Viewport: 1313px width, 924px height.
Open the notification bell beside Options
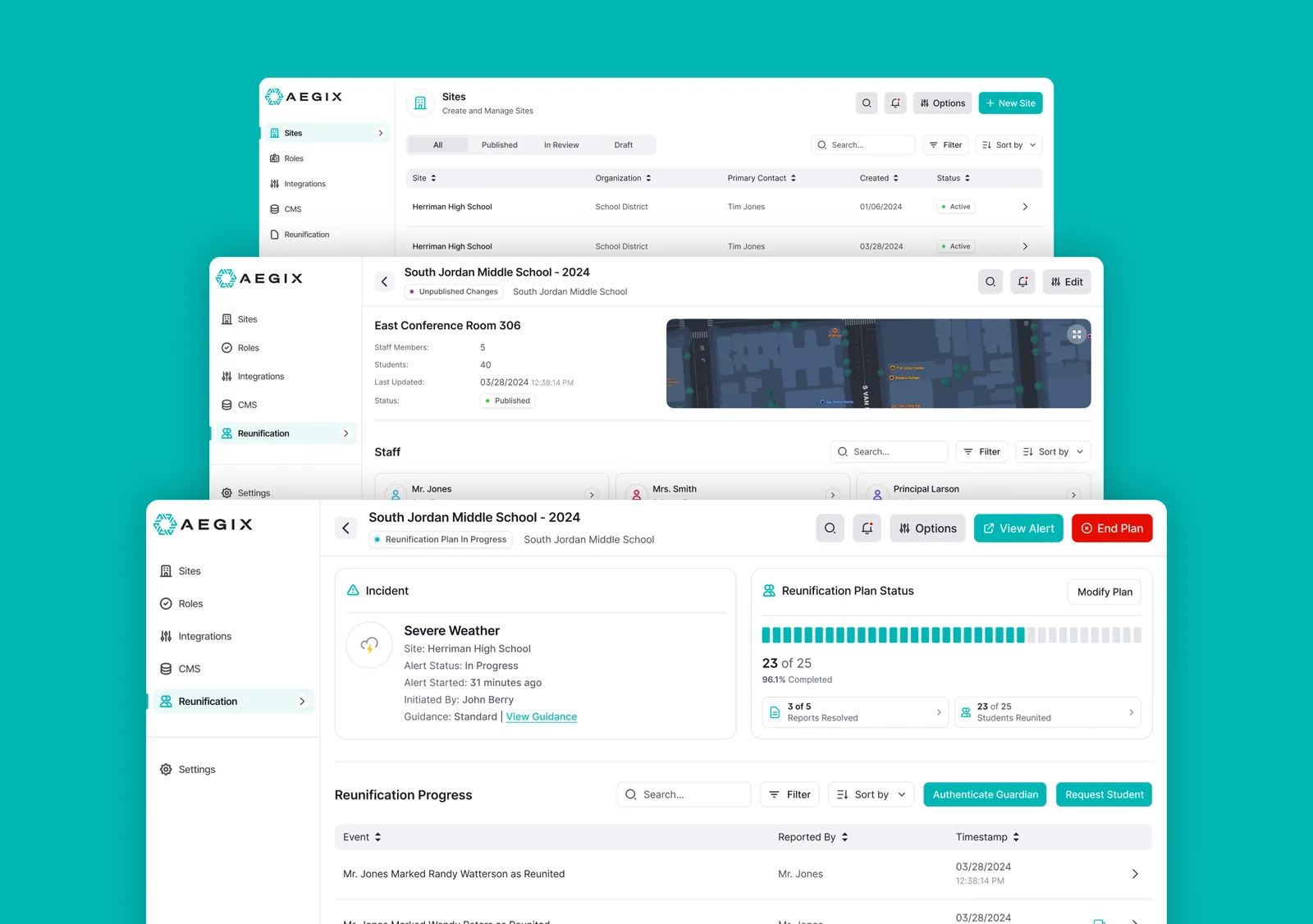pos(867,528)
